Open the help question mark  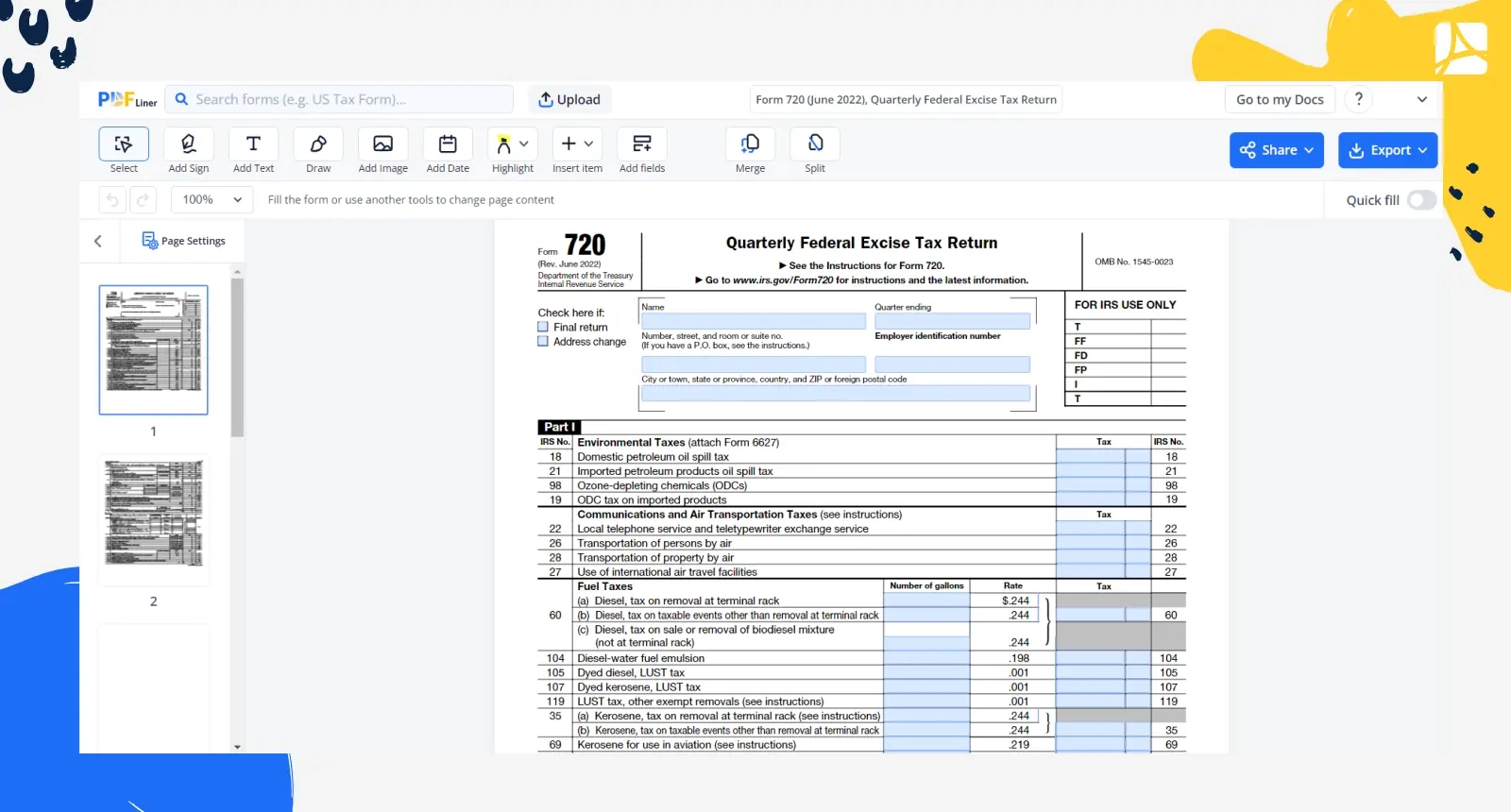[1359, 99]
